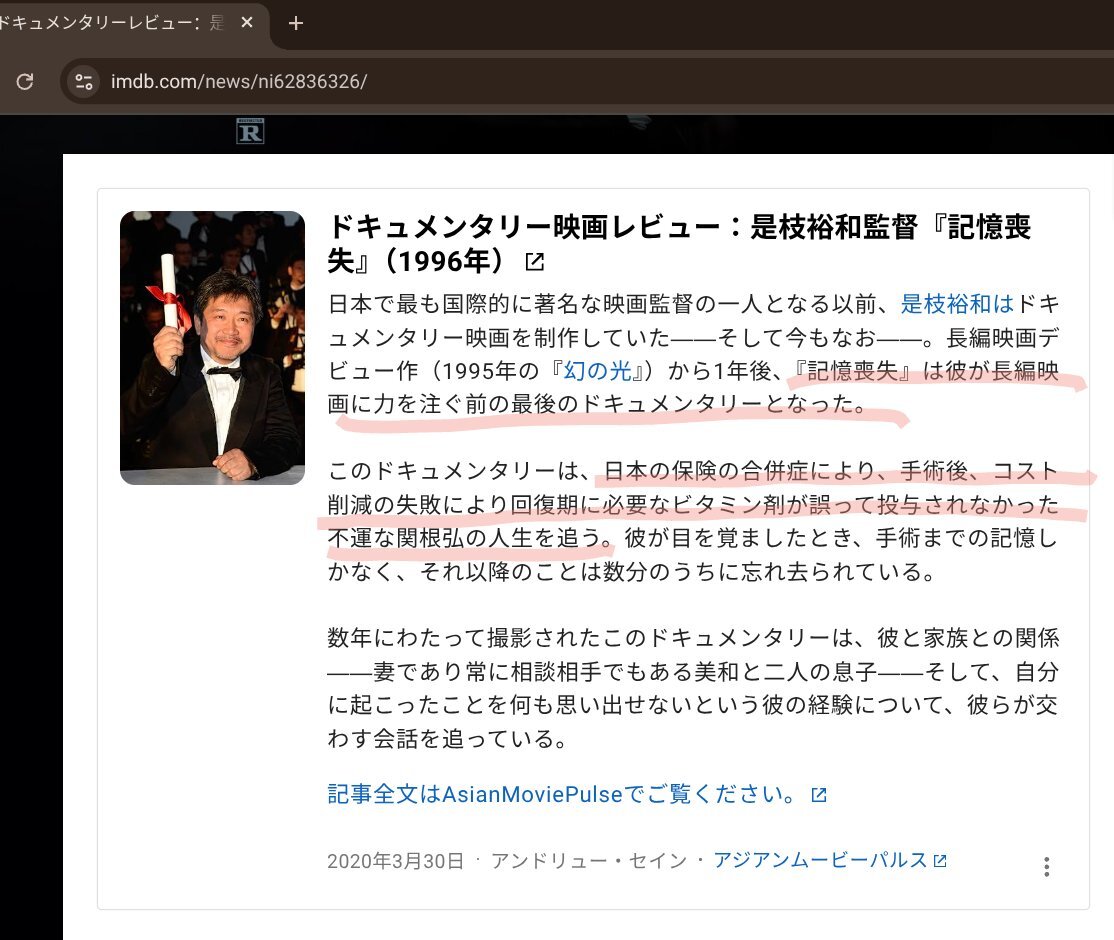Click external link icon after アジアンムービーパルス
Viewport: 1114px width, 940px height.
940,860
